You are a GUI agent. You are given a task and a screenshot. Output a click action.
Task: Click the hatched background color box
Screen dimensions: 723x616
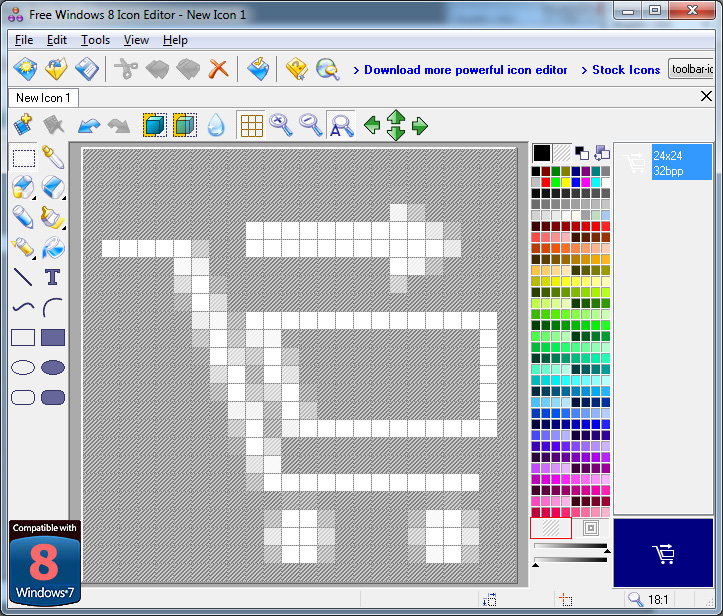click(562, 153)
